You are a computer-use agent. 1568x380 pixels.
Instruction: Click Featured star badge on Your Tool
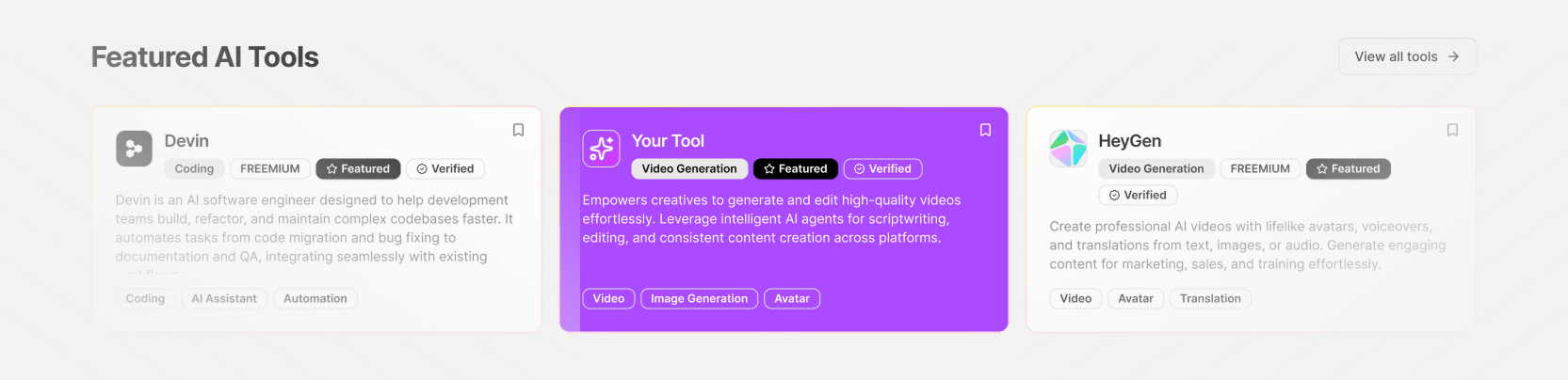coord(796,169)
